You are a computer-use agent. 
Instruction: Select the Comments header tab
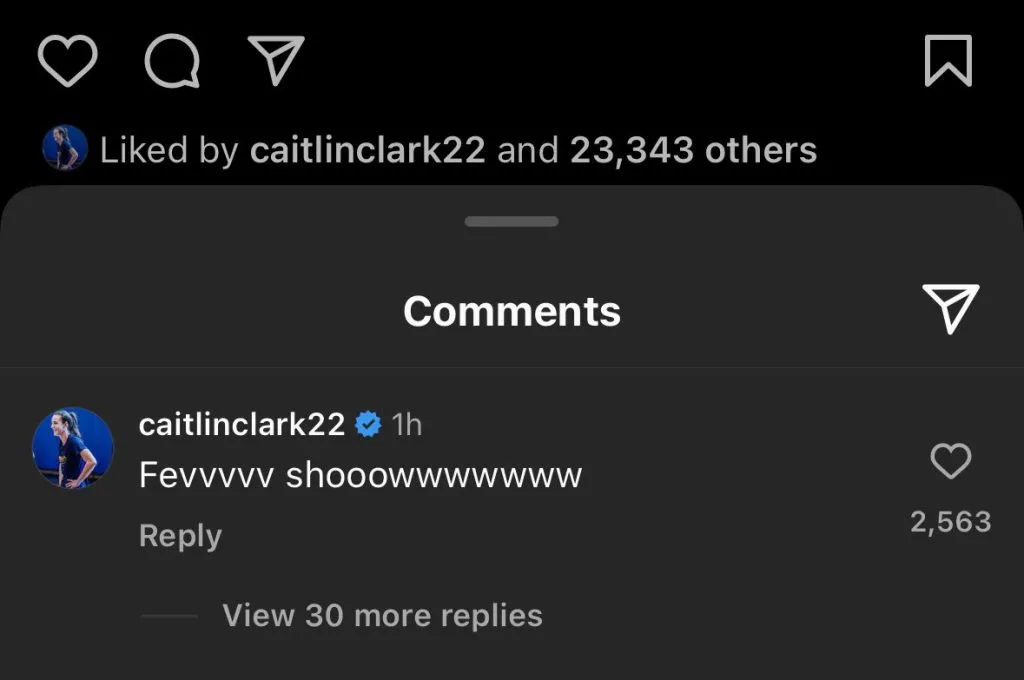click(511, 310)
